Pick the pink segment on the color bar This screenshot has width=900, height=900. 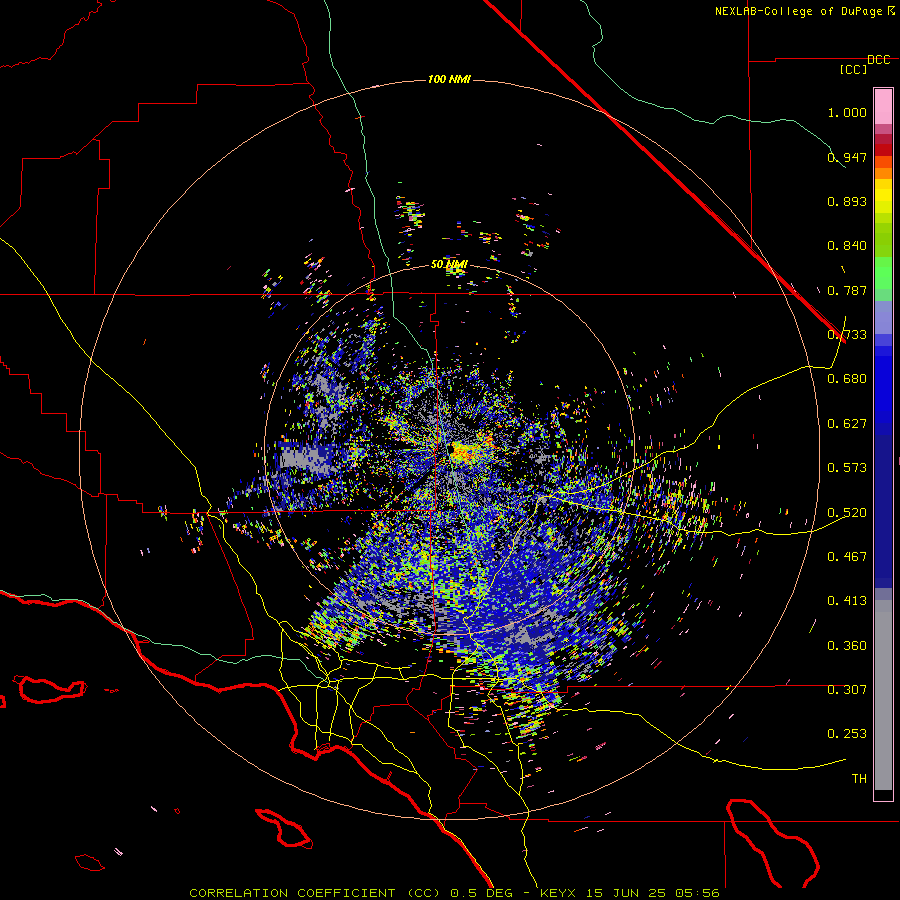pyautogui.click(x=883, y=106)
